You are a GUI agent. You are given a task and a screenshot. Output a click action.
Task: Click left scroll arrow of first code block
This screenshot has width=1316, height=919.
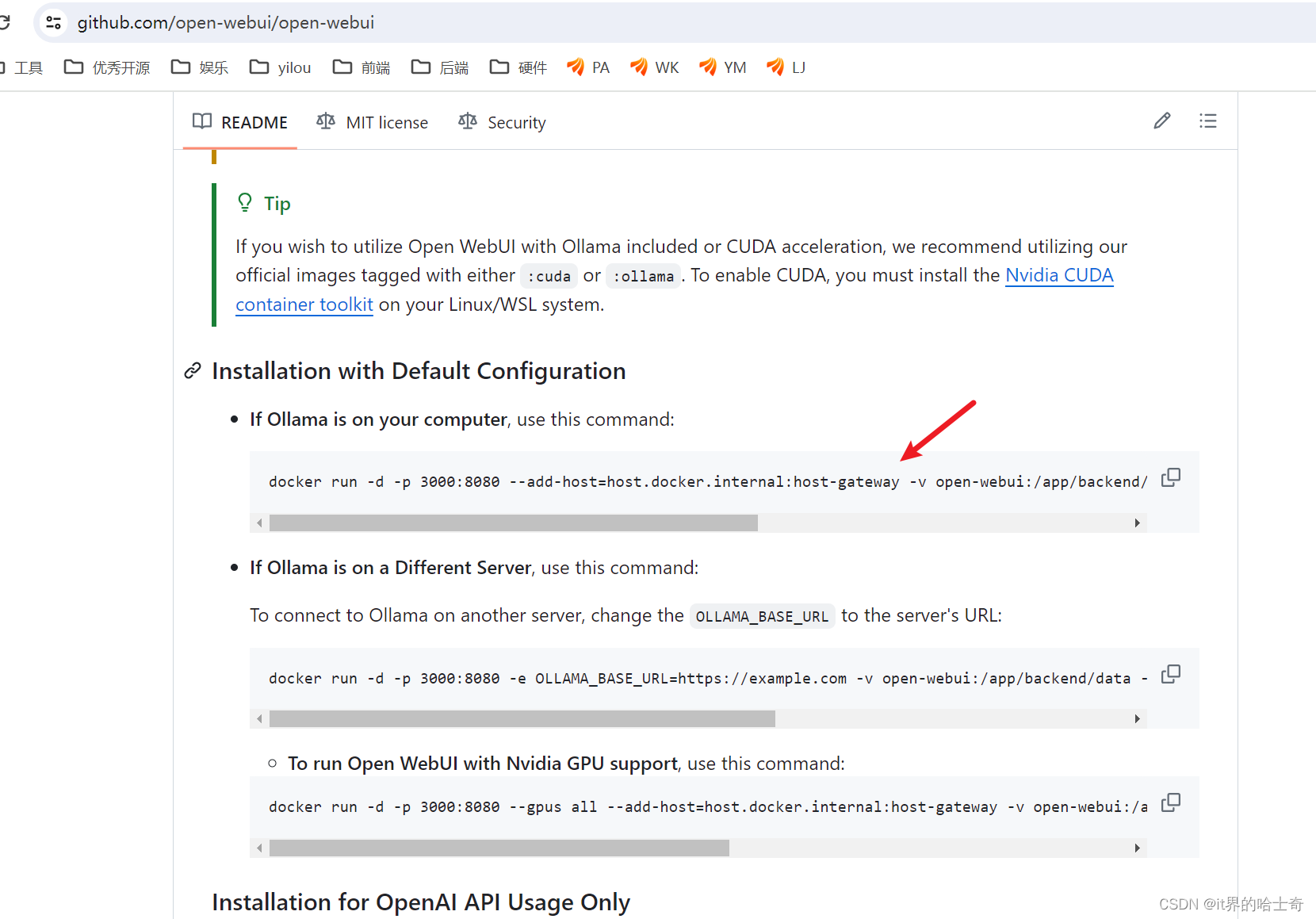pos(259,523)
